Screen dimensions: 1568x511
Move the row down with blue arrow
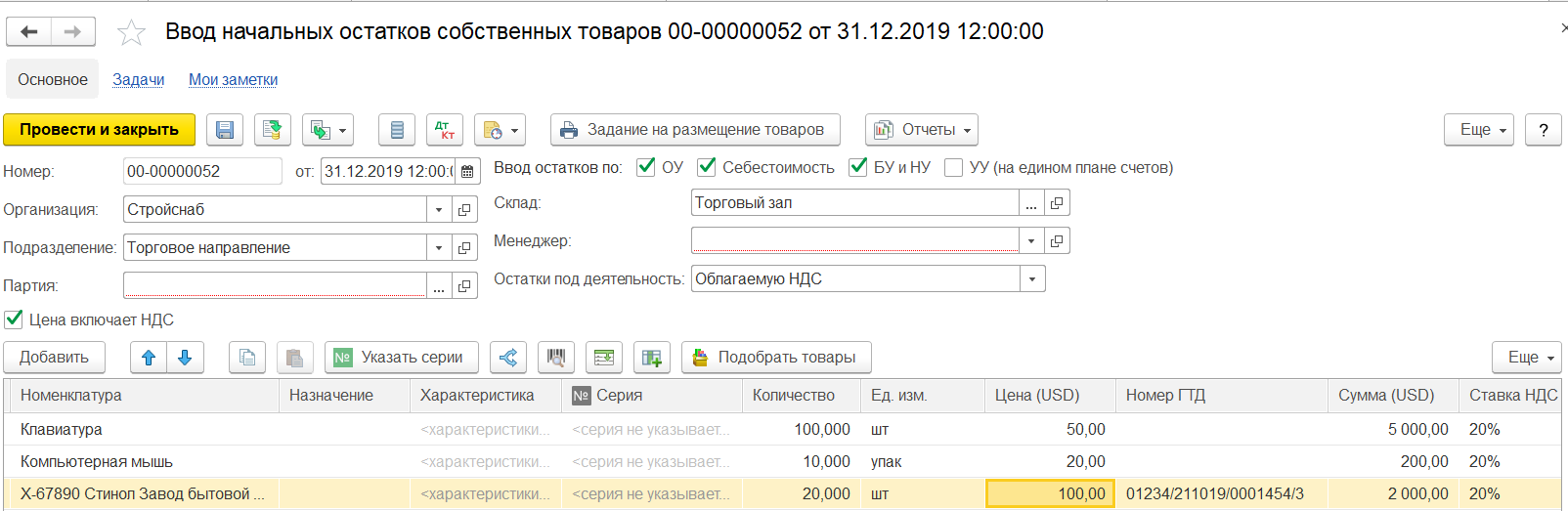coord(185,358)
